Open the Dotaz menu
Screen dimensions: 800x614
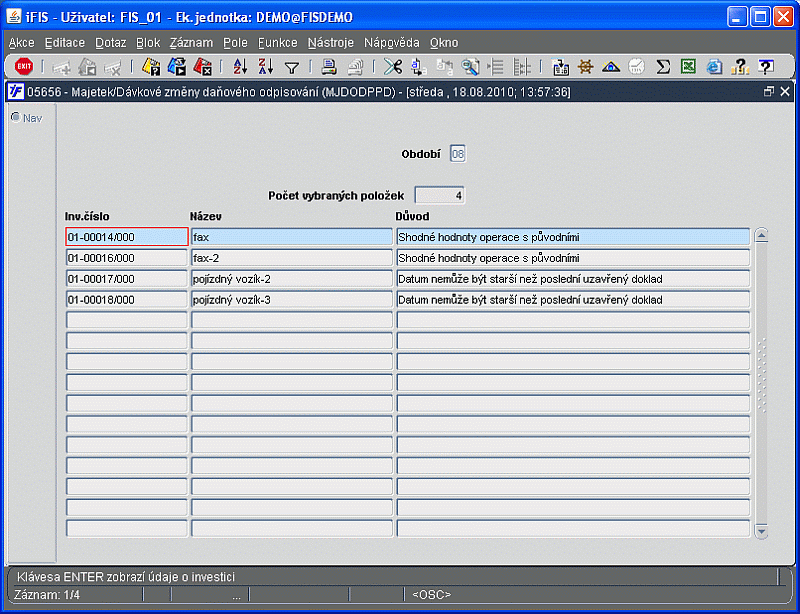pyautogui.click(x=111, y=43)
